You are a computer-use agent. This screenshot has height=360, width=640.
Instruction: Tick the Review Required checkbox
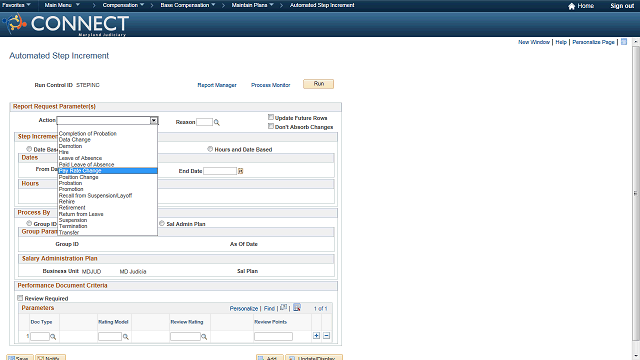[20, 298]
